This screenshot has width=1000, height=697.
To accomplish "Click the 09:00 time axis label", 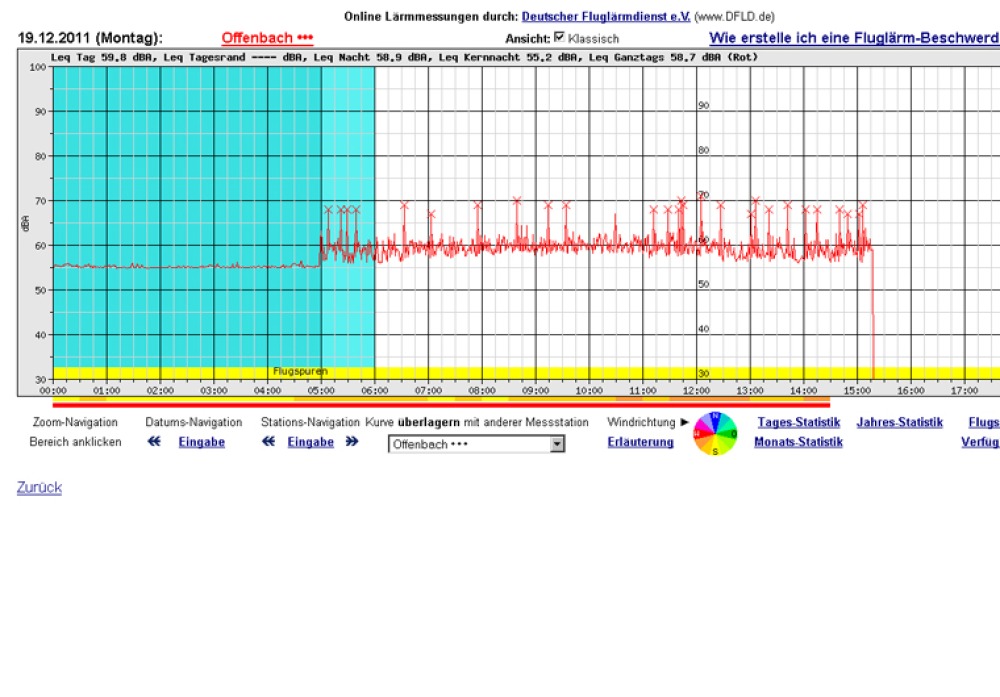I will coord(536,390).
